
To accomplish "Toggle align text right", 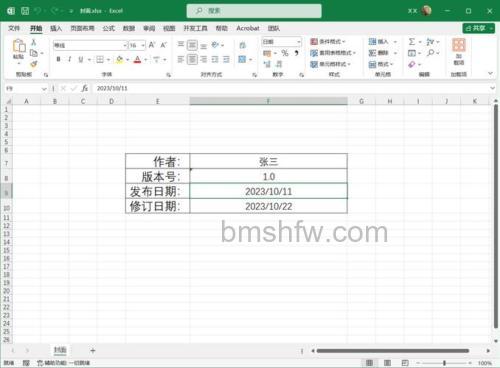I will [x=203, y=60].
